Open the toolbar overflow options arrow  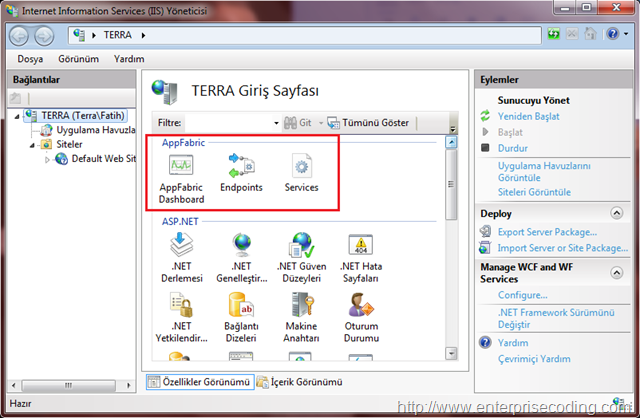[453, 127]
